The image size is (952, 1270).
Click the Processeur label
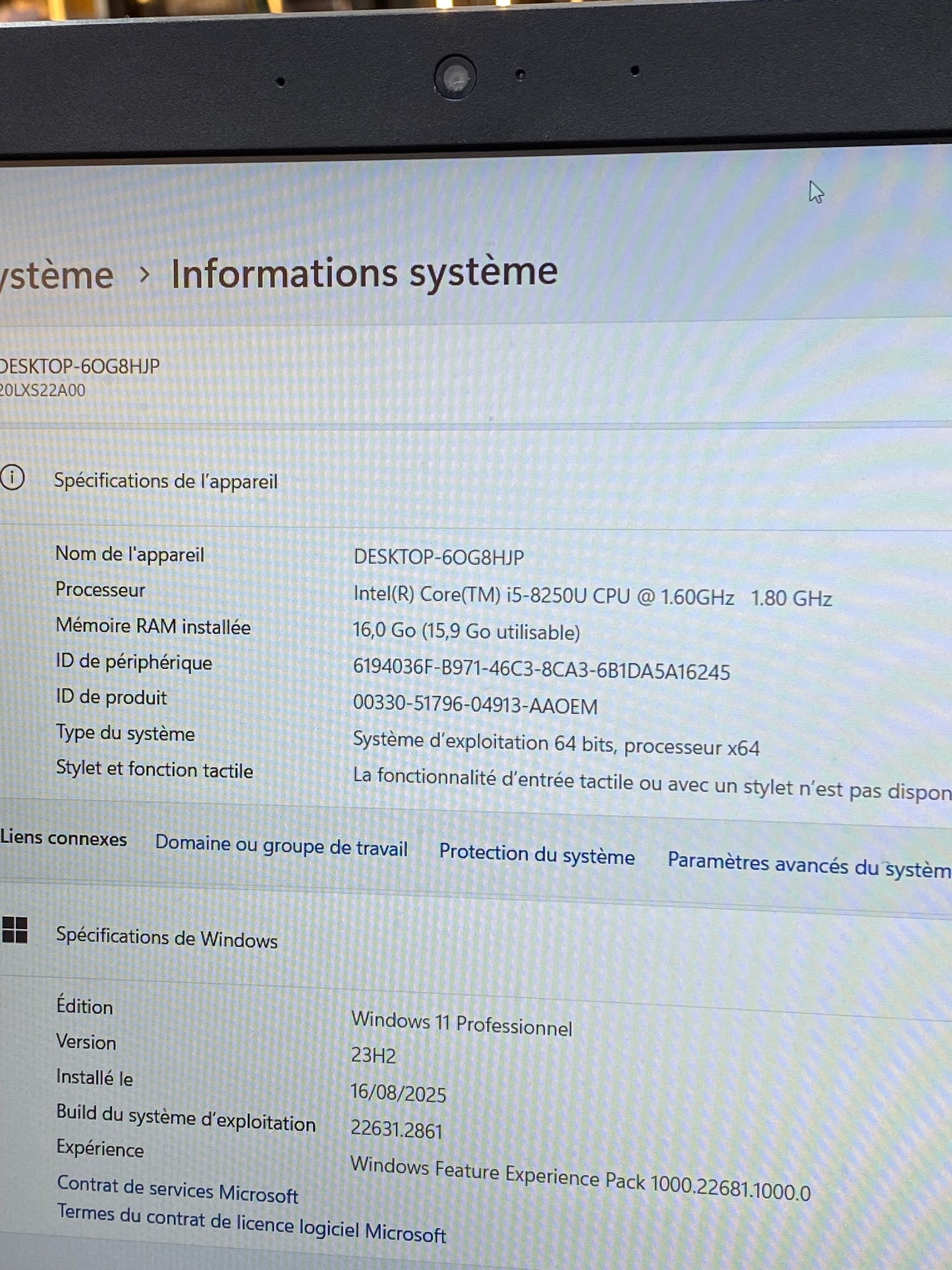click(100, 590)
